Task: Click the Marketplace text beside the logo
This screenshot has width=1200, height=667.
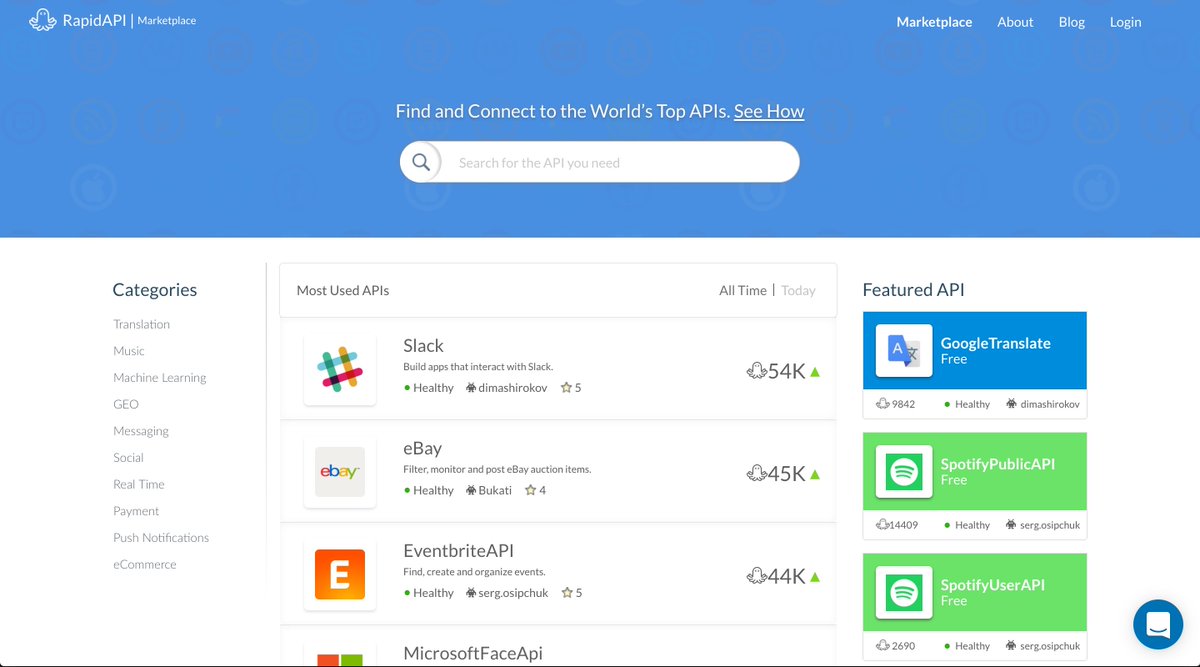Action: click(166, 20)
